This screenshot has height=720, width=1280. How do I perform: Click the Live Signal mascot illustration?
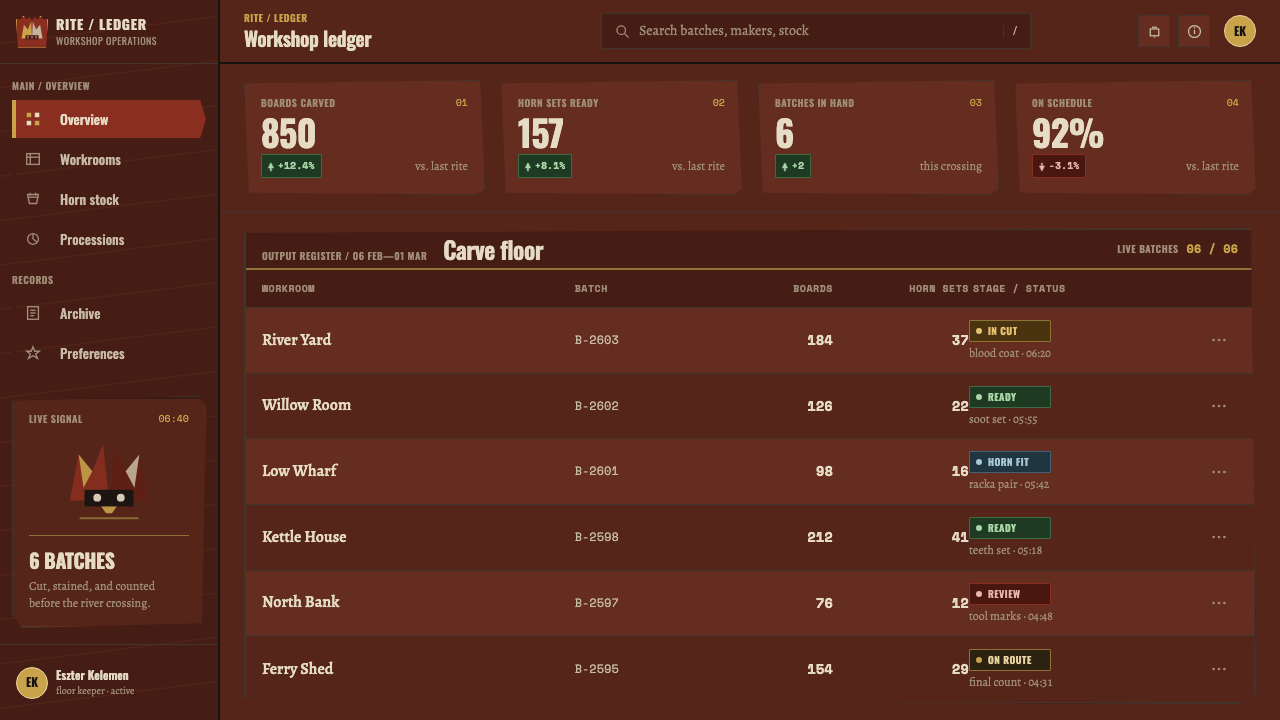coord(109,483)
